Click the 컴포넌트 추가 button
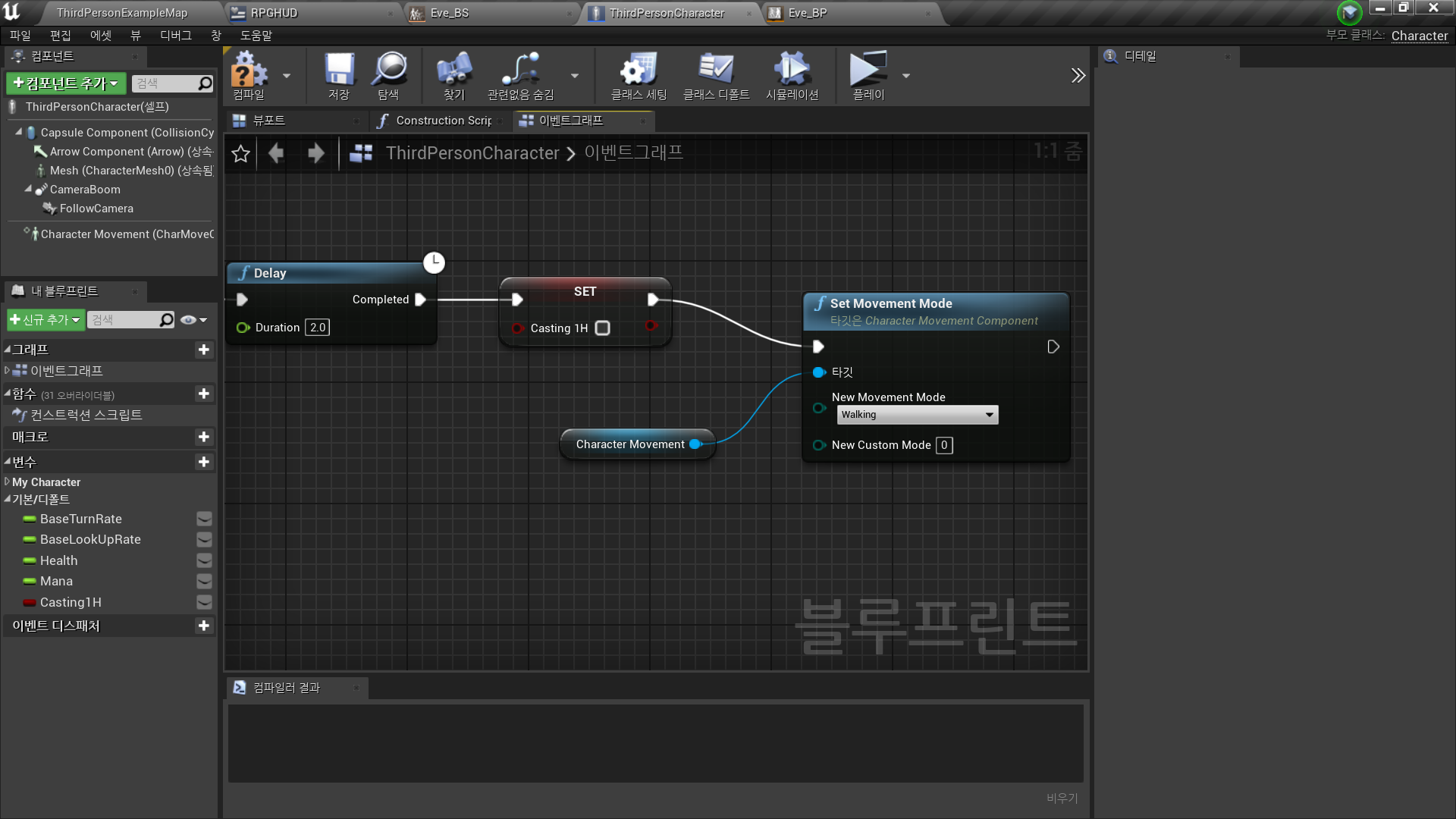The width and height of the screenshot is (1456, 819). 66,83
